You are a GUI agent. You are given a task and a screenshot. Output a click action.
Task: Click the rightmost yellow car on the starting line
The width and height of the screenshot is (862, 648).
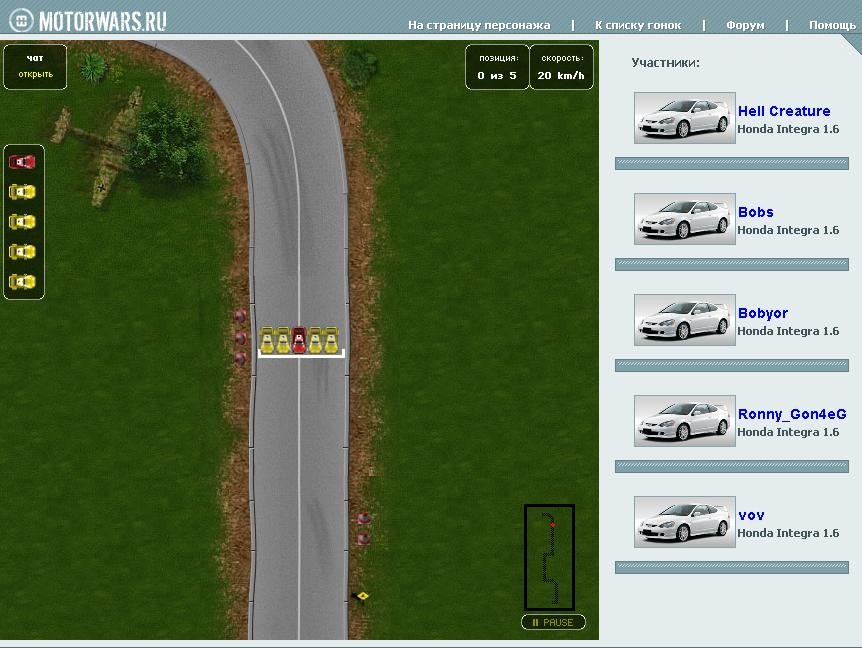point(331,340)
